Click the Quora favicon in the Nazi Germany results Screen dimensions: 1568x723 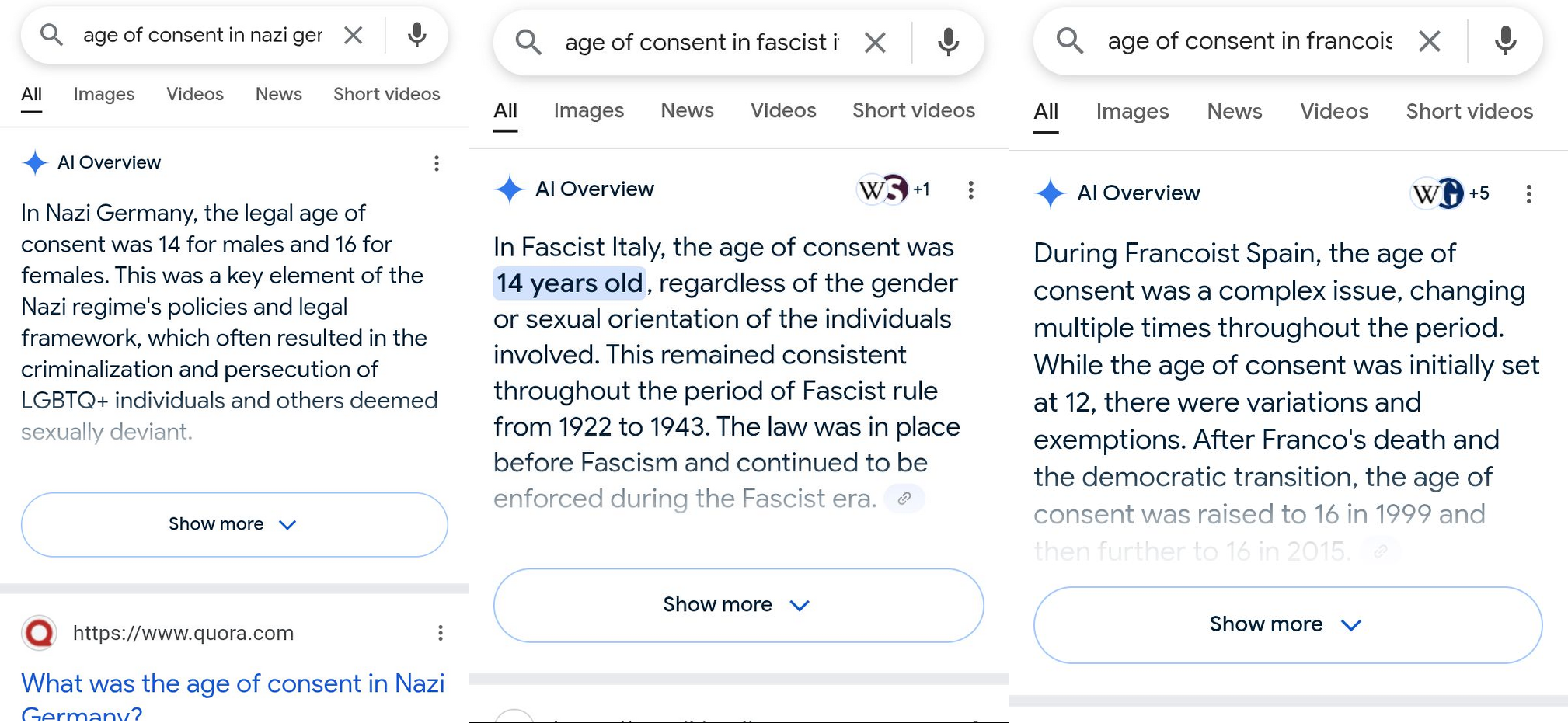coord(40,633)
